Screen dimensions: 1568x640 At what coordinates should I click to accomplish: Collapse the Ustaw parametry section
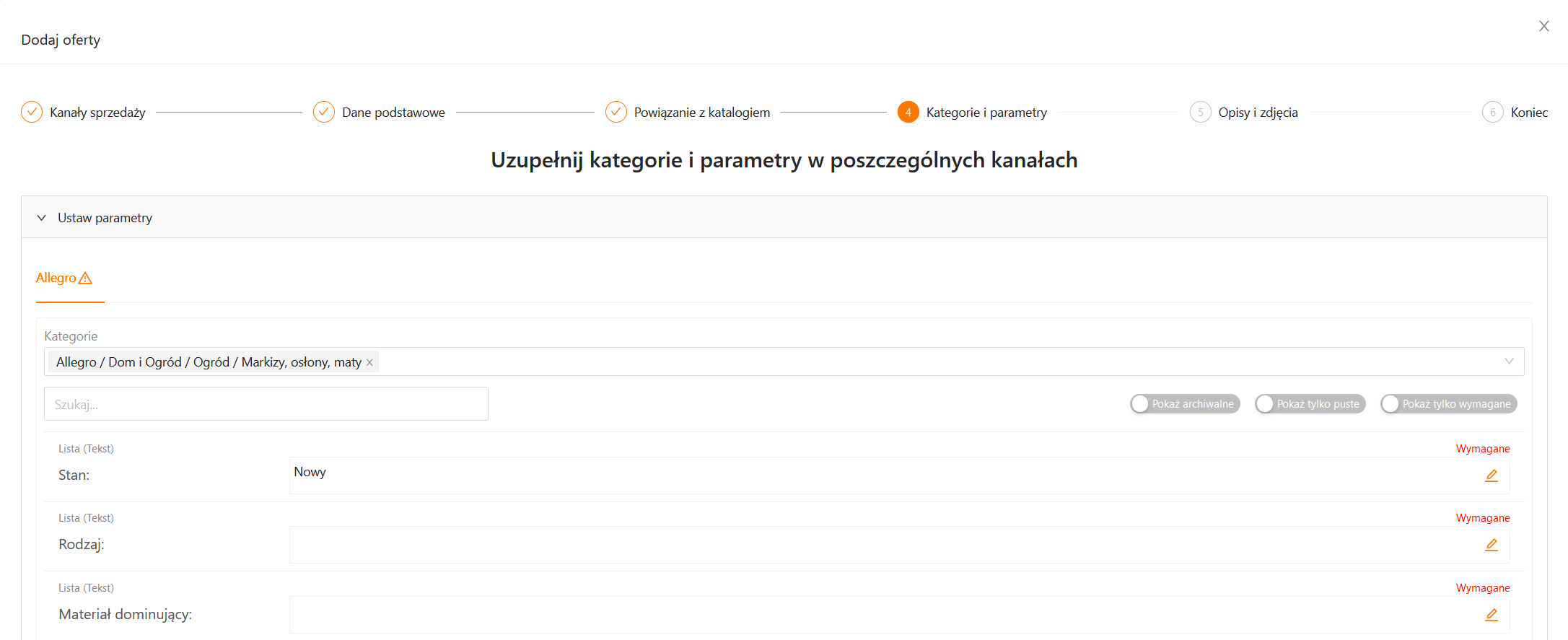pos(42,218)
